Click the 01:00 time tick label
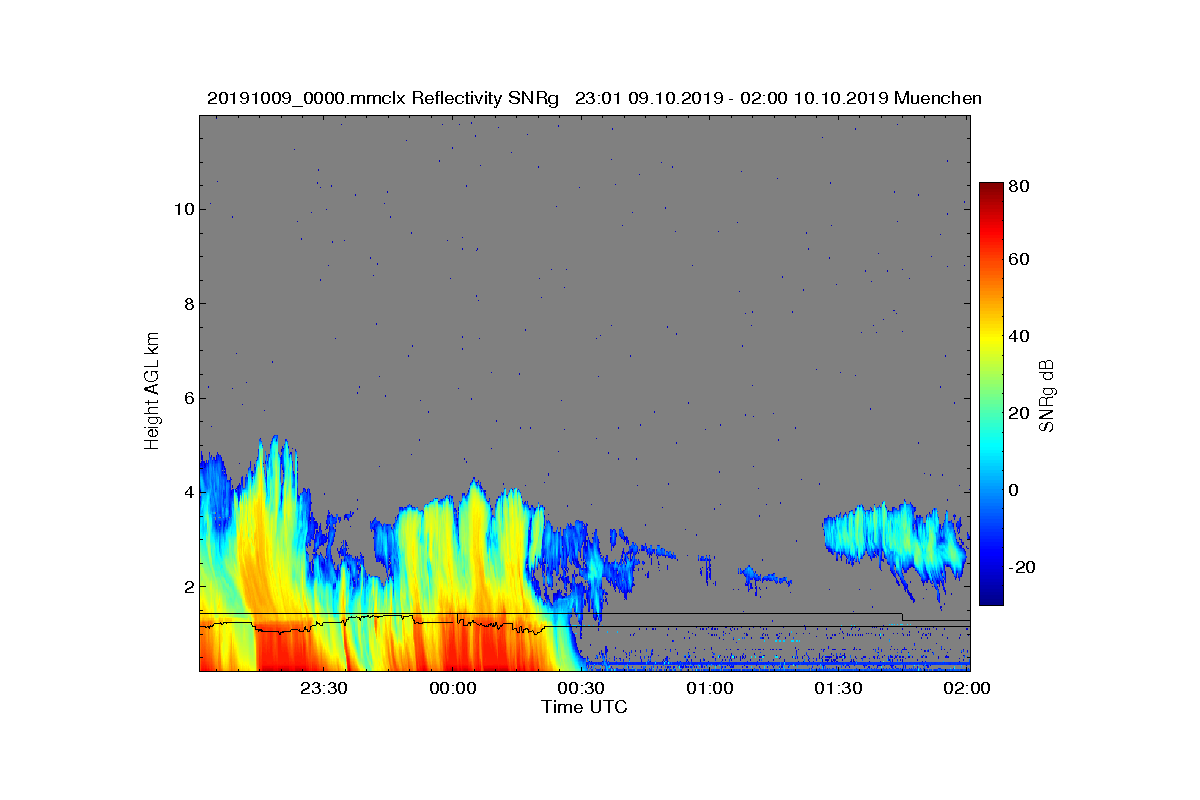 [710, 688]
